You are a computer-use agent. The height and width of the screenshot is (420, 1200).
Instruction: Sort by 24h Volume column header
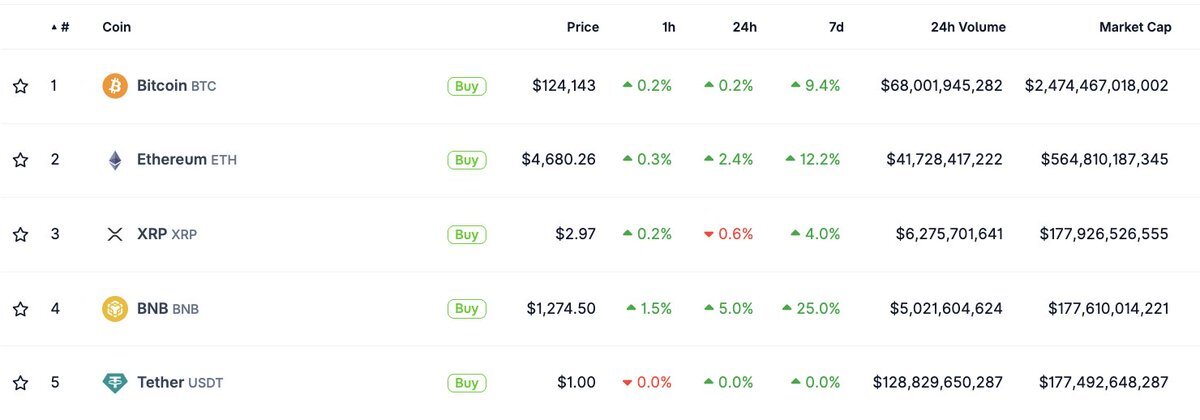point(966,28)
